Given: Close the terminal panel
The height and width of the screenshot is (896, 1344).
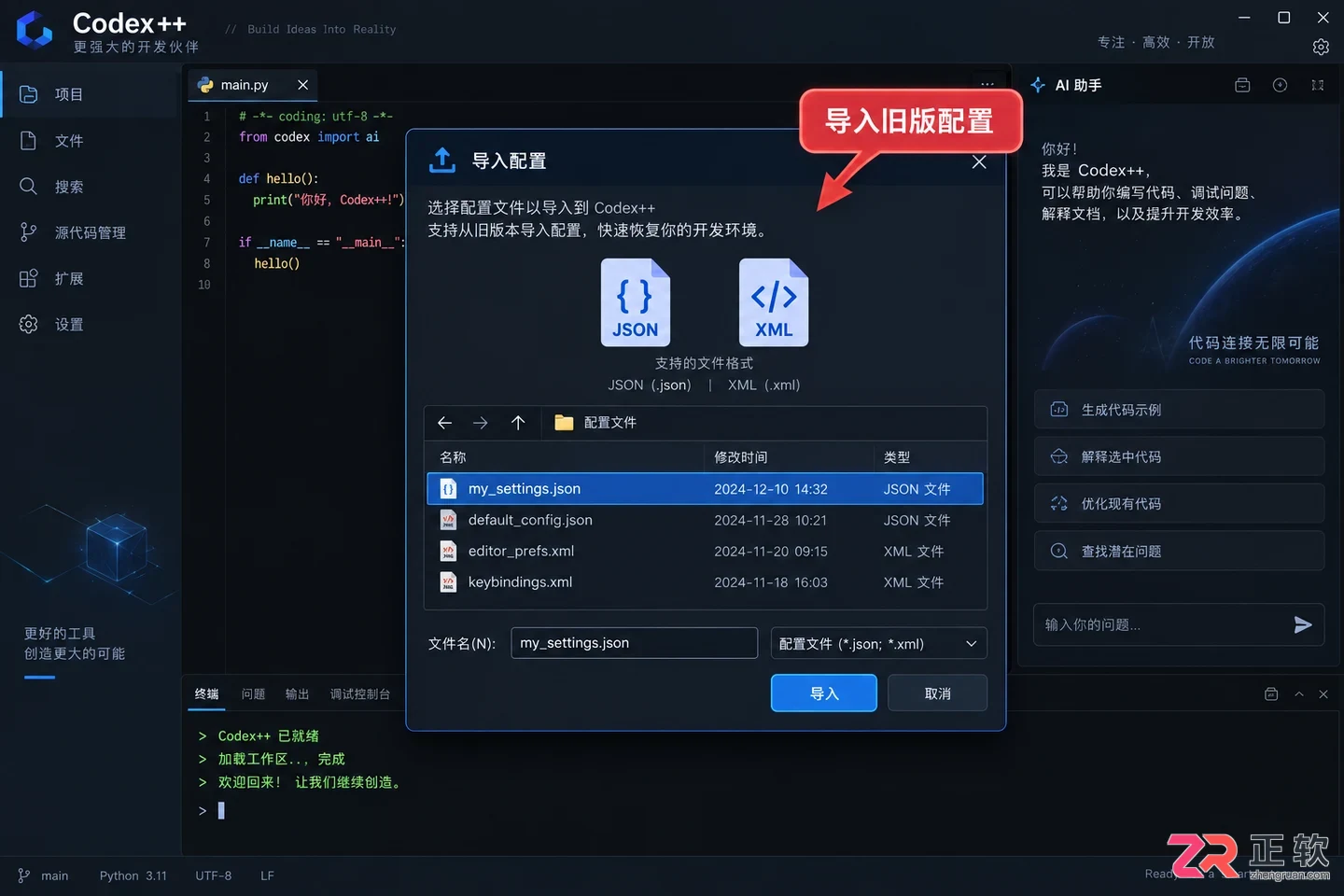Looking at the screenshot, I should pos(1323,694).
